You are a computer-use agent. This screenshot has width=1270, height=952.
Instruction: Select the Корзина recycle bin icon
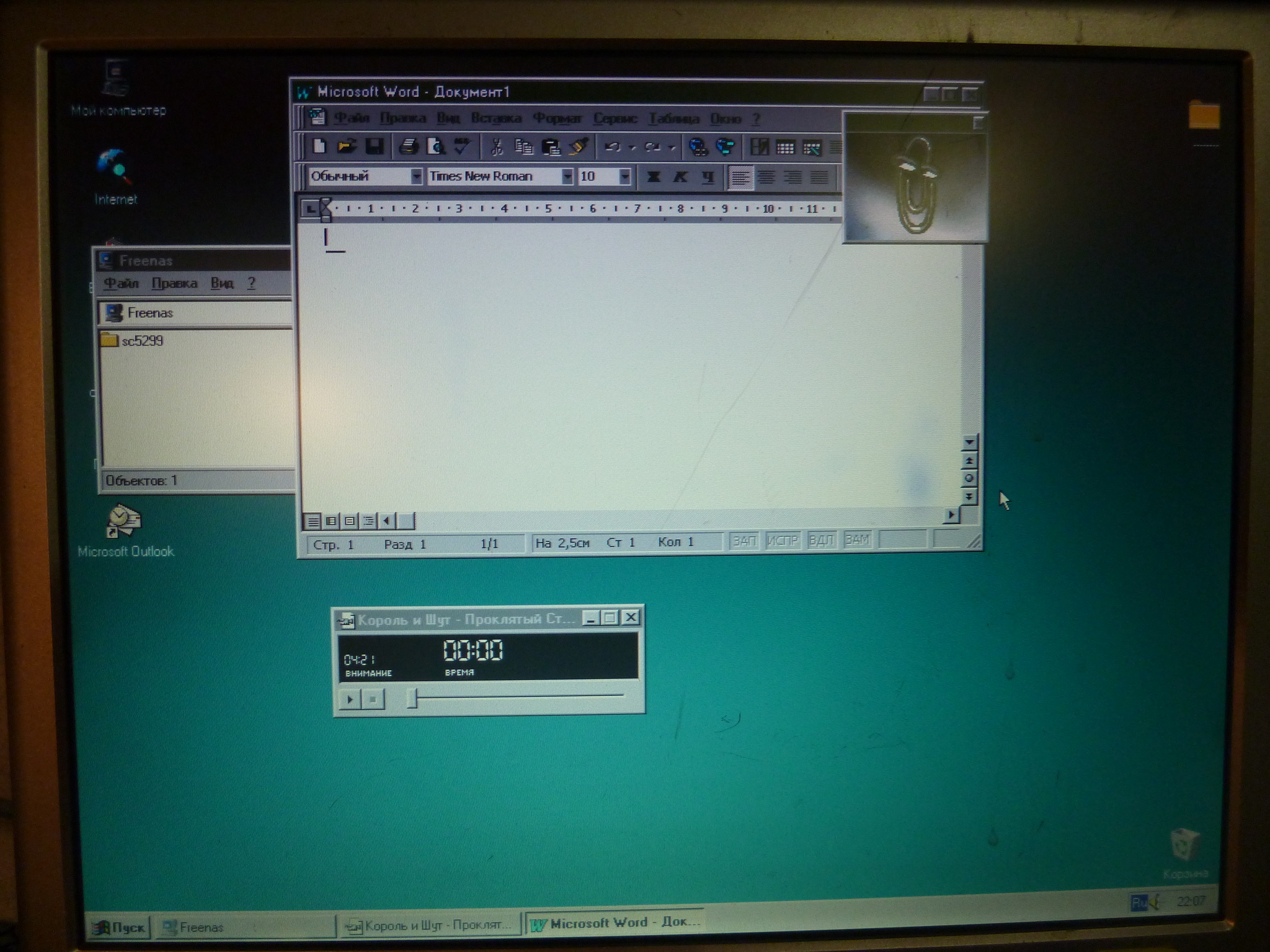pyautogui.click(x=1184, y=853)
